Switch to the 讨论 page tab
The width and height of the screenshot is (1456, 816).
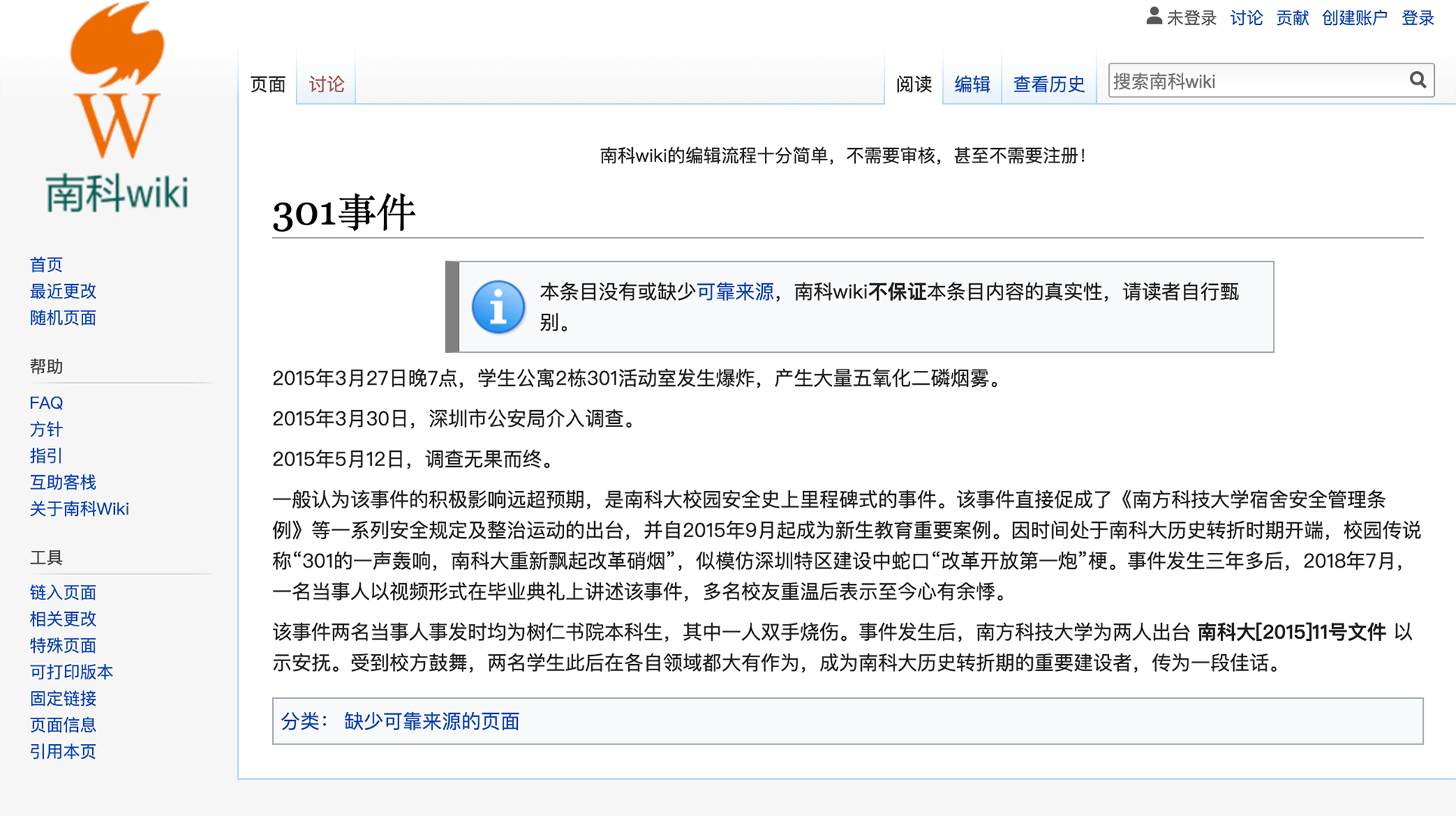[x=326, y=84]
